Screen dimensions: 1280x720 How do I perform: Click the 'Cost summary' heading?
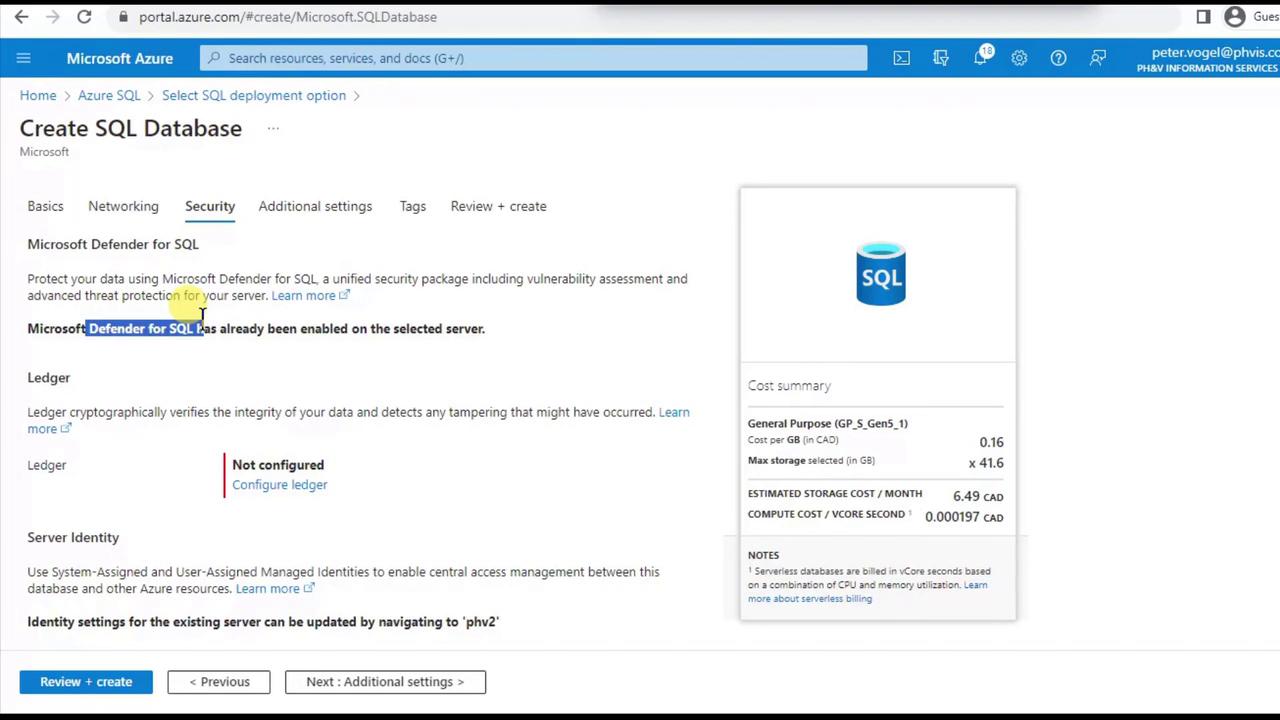pyautogui.click(x=789, y=385)
